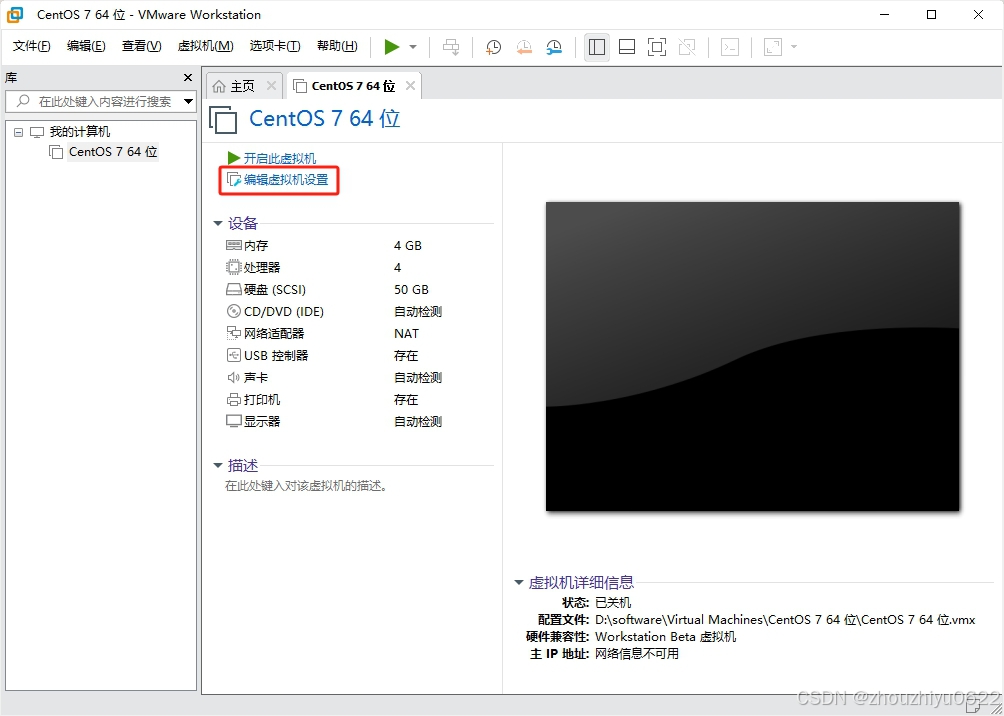Click the VMware Workstation title bar icon

15,14
